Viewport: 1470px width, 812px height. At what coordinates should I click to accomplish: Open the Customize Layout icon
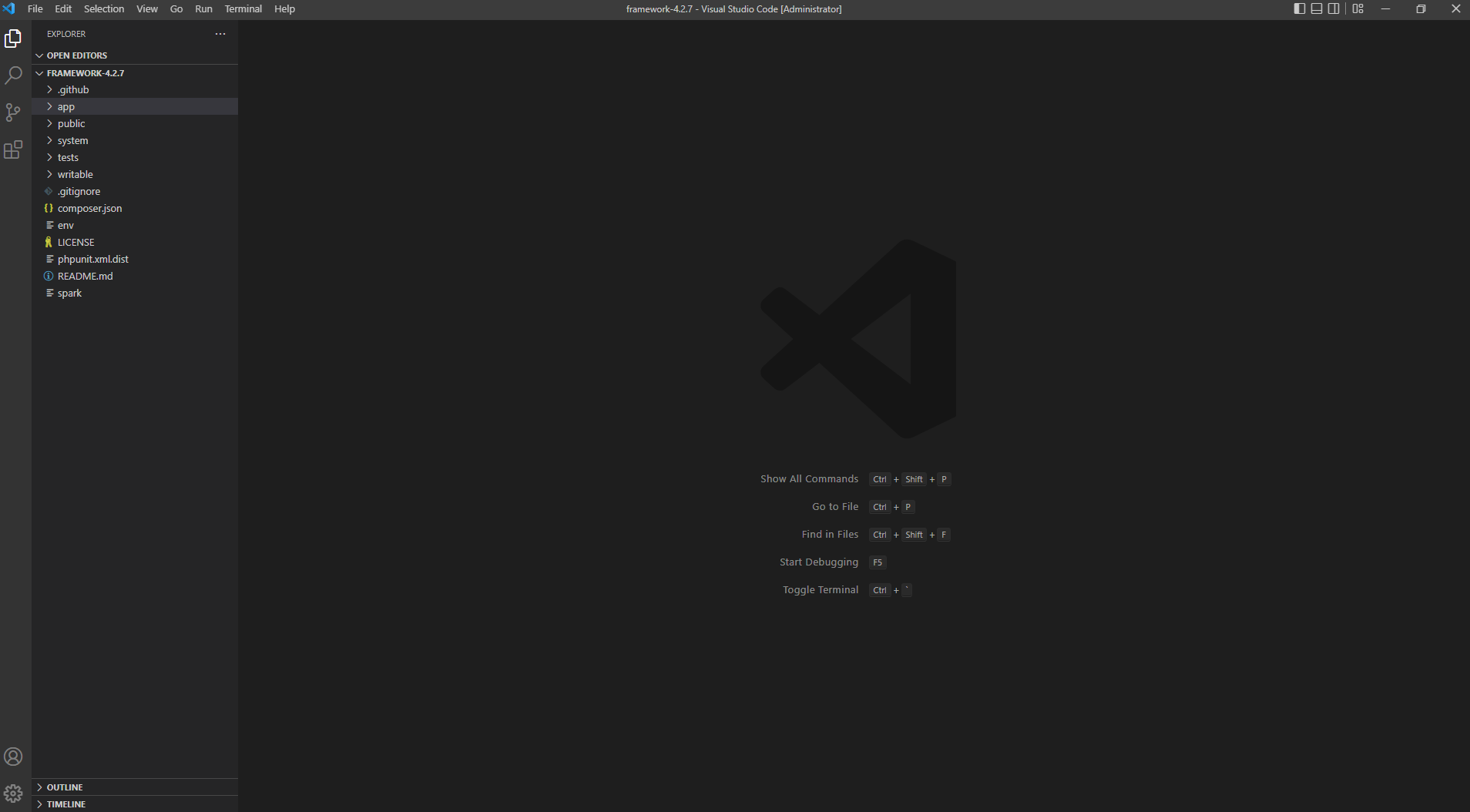[x=1358, y=8]
